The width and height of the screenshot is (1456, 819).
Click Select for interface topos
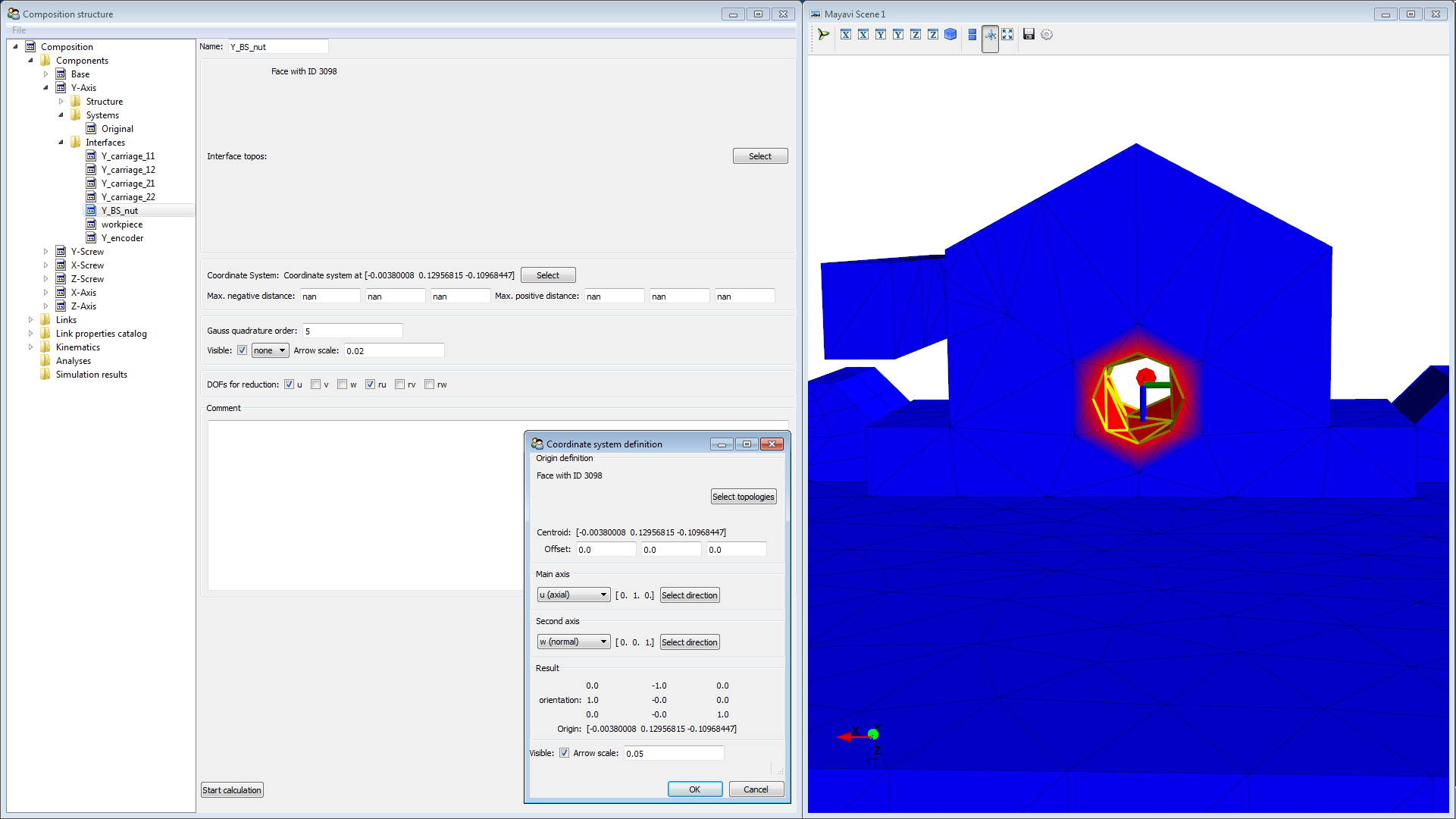(x=760, y=156)
